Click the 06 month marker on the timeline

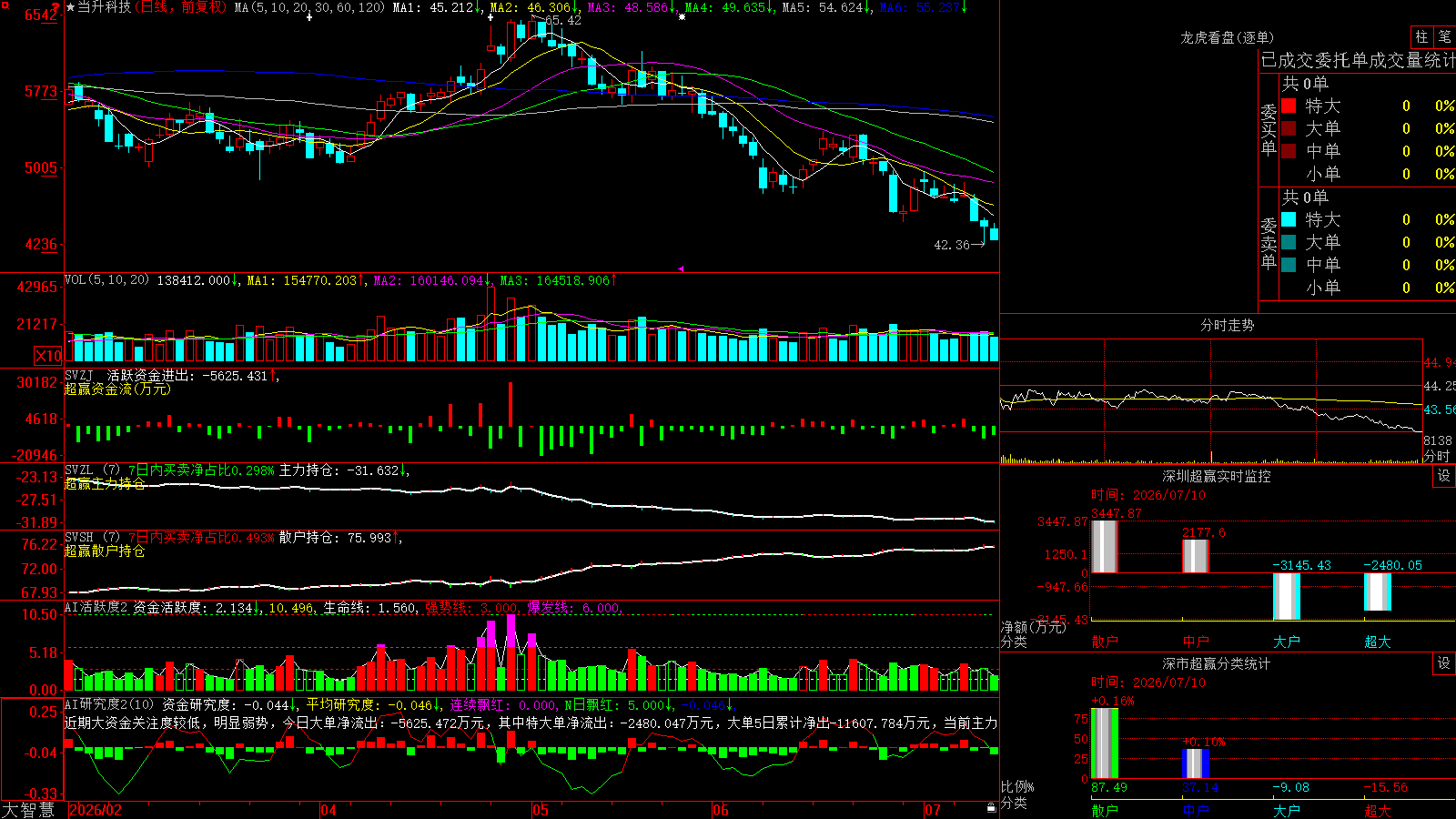point(721,810)
